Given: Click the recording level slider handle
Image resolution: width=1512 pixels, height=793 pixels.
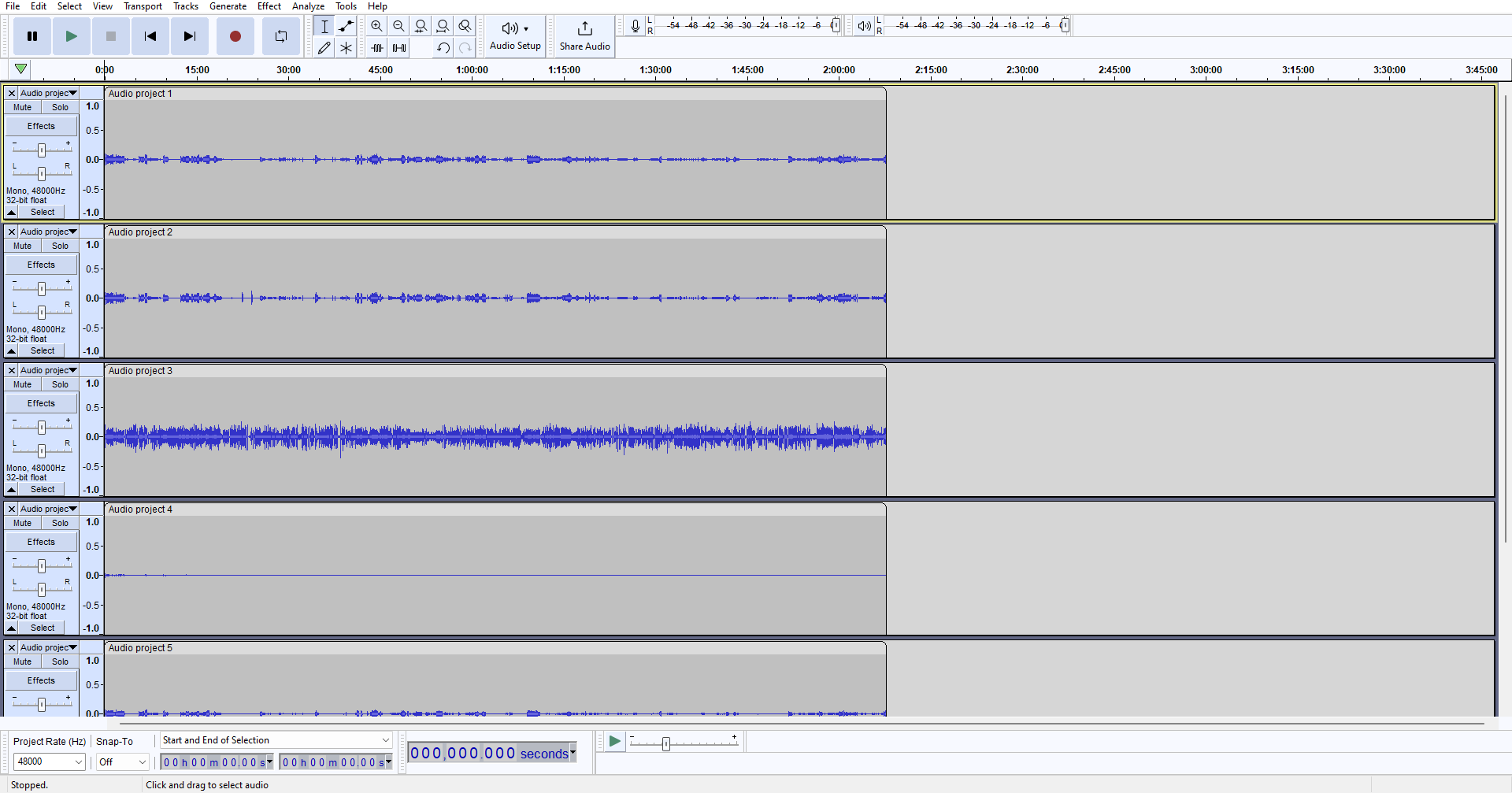Looking at the screenshot, I should tap(836, 26).
